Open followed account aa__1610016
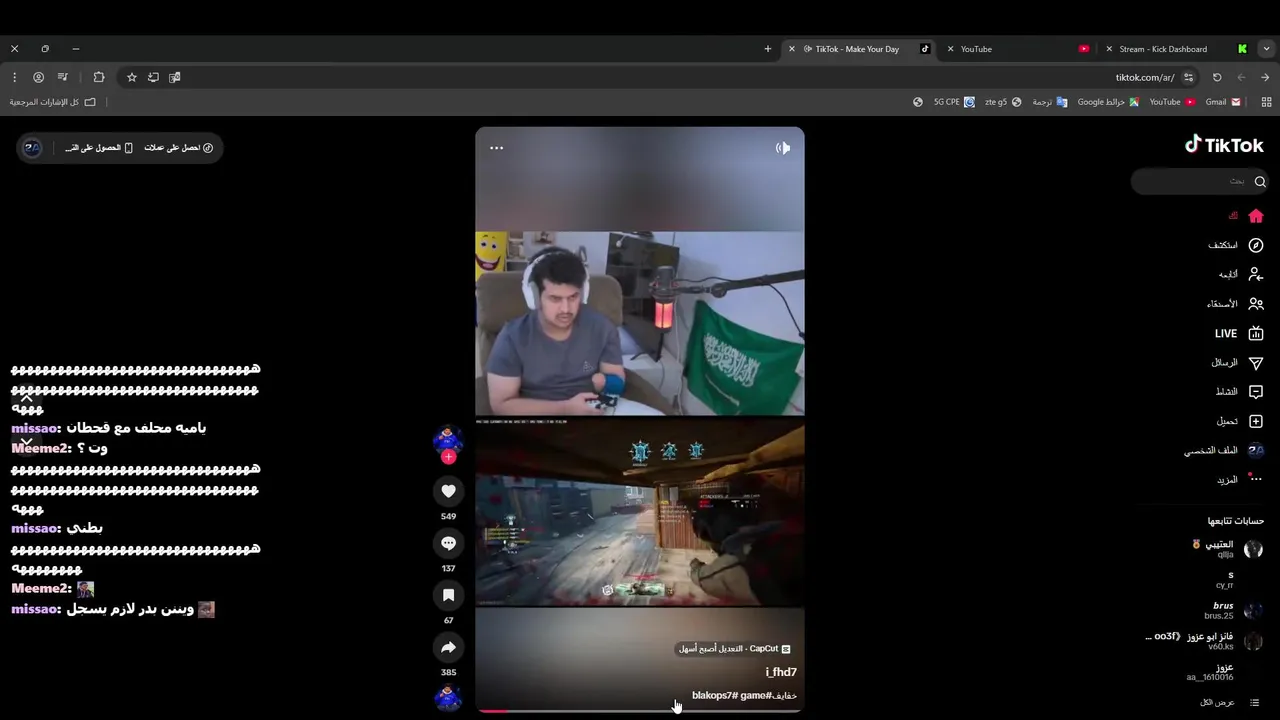This screenshot has height=720, width=1280. click(1225, 672)
